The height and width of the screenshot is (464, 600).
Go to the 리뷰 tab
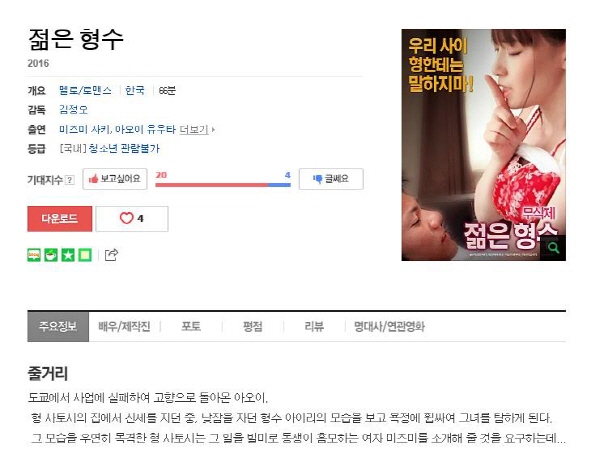[314, 327]
